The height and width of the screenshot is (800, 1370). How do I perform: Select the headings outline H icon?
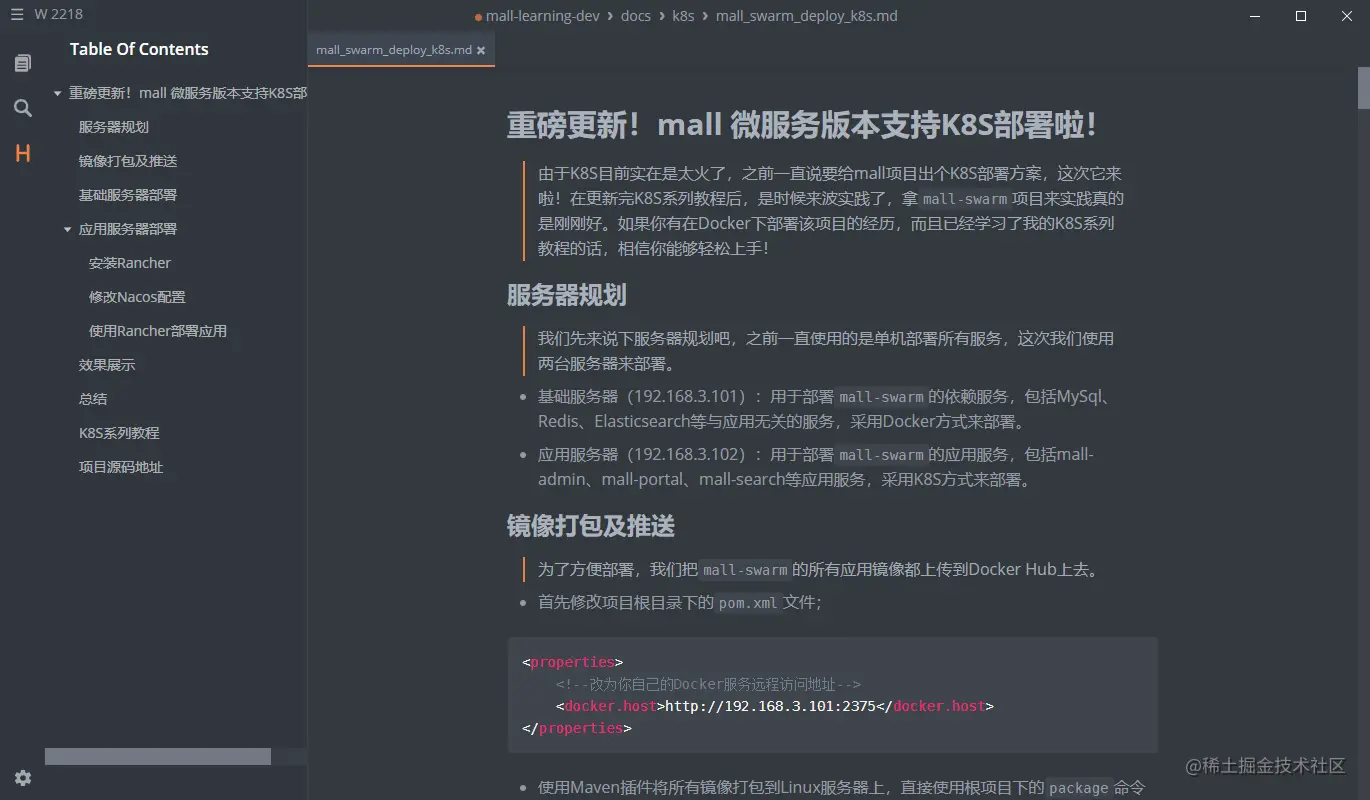(22, 153)
